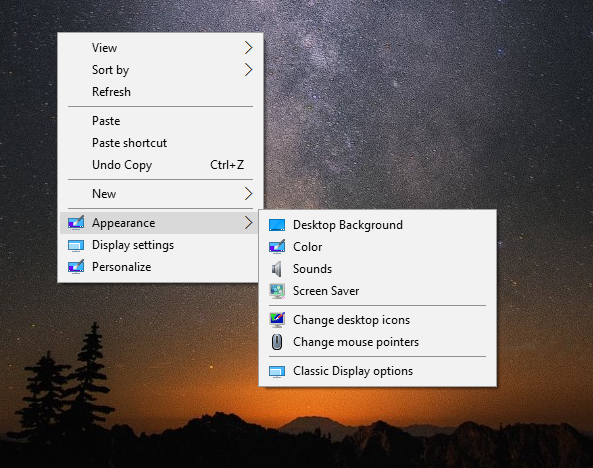Expand the New submenu chevron

click(248, 194)
